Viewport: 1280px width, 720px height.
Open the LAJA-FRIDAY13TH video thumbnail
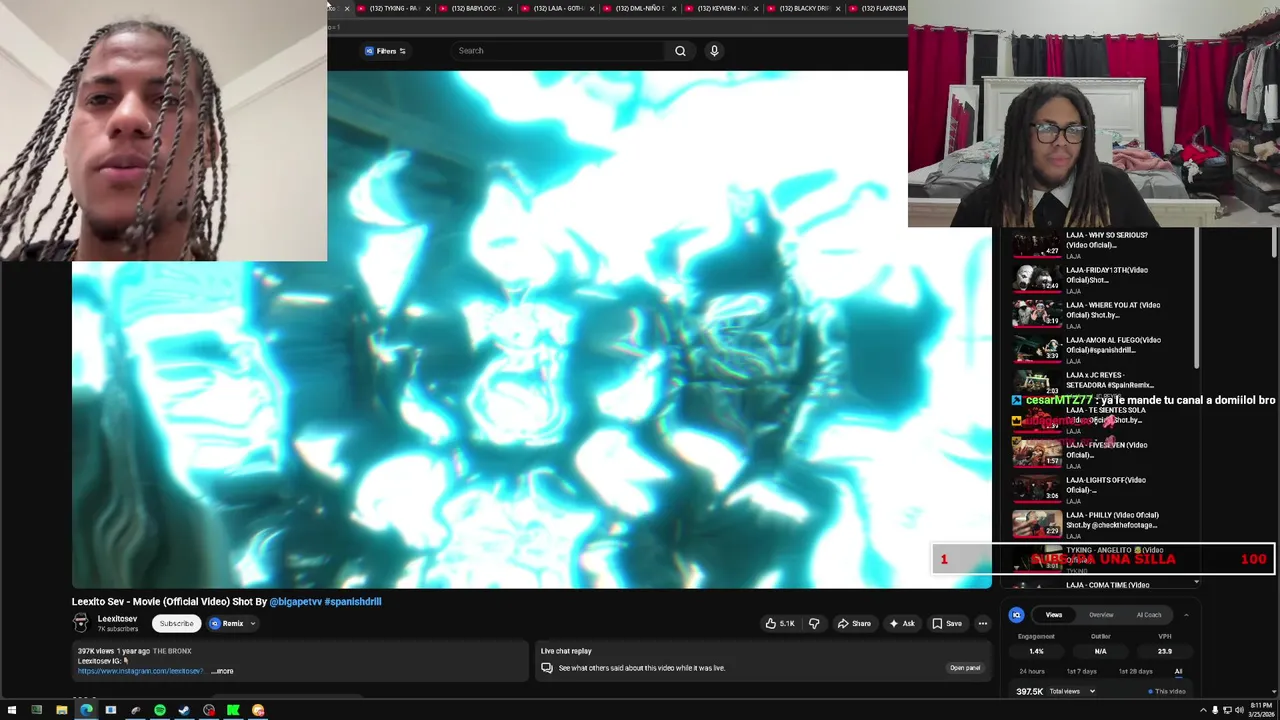(1037, 279)
